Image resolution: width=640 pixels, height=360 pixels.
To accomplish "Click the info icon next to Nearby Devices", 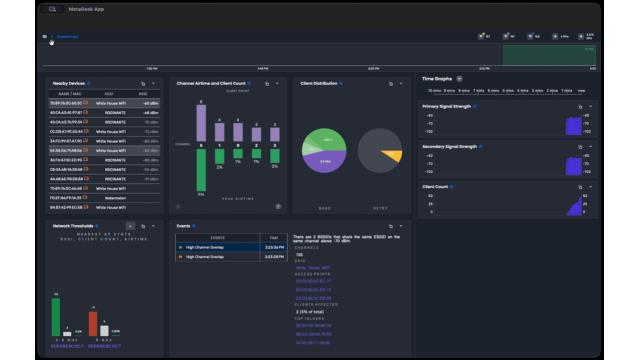I will click(89, 84).
